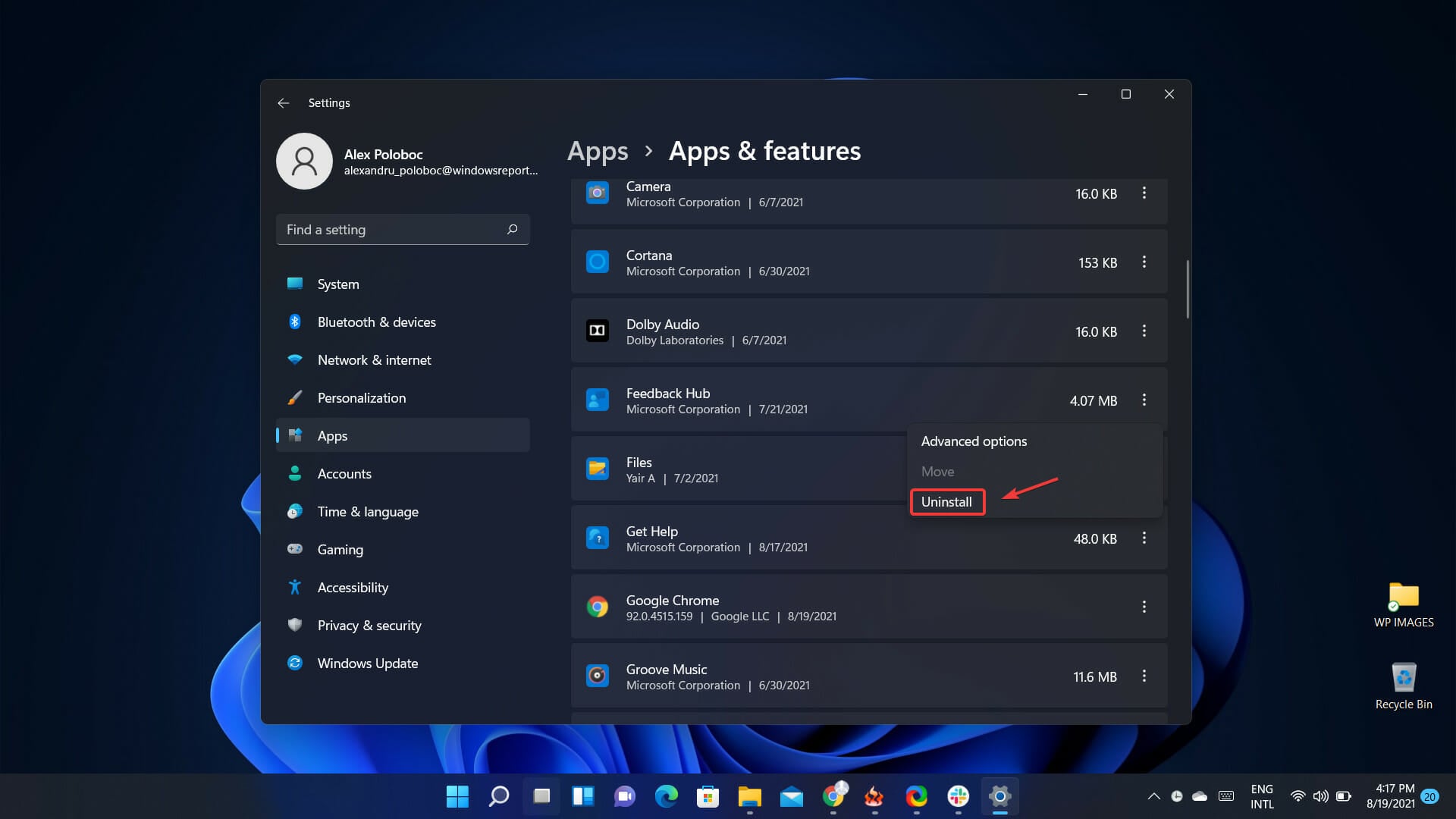
Task: Click the Cortana app icon
Action: (597, 262)
